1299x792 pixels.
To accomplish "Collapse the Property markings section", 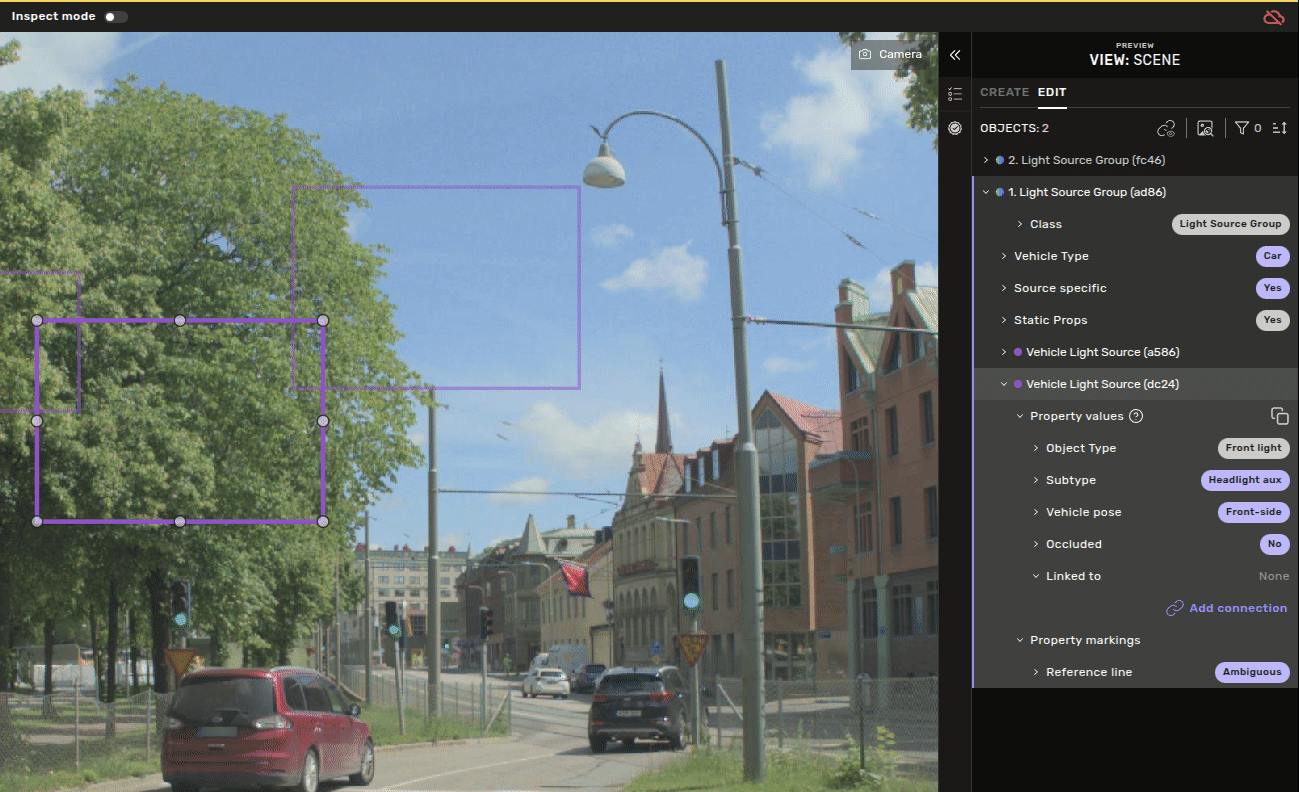I will (x=1020, y=640).
